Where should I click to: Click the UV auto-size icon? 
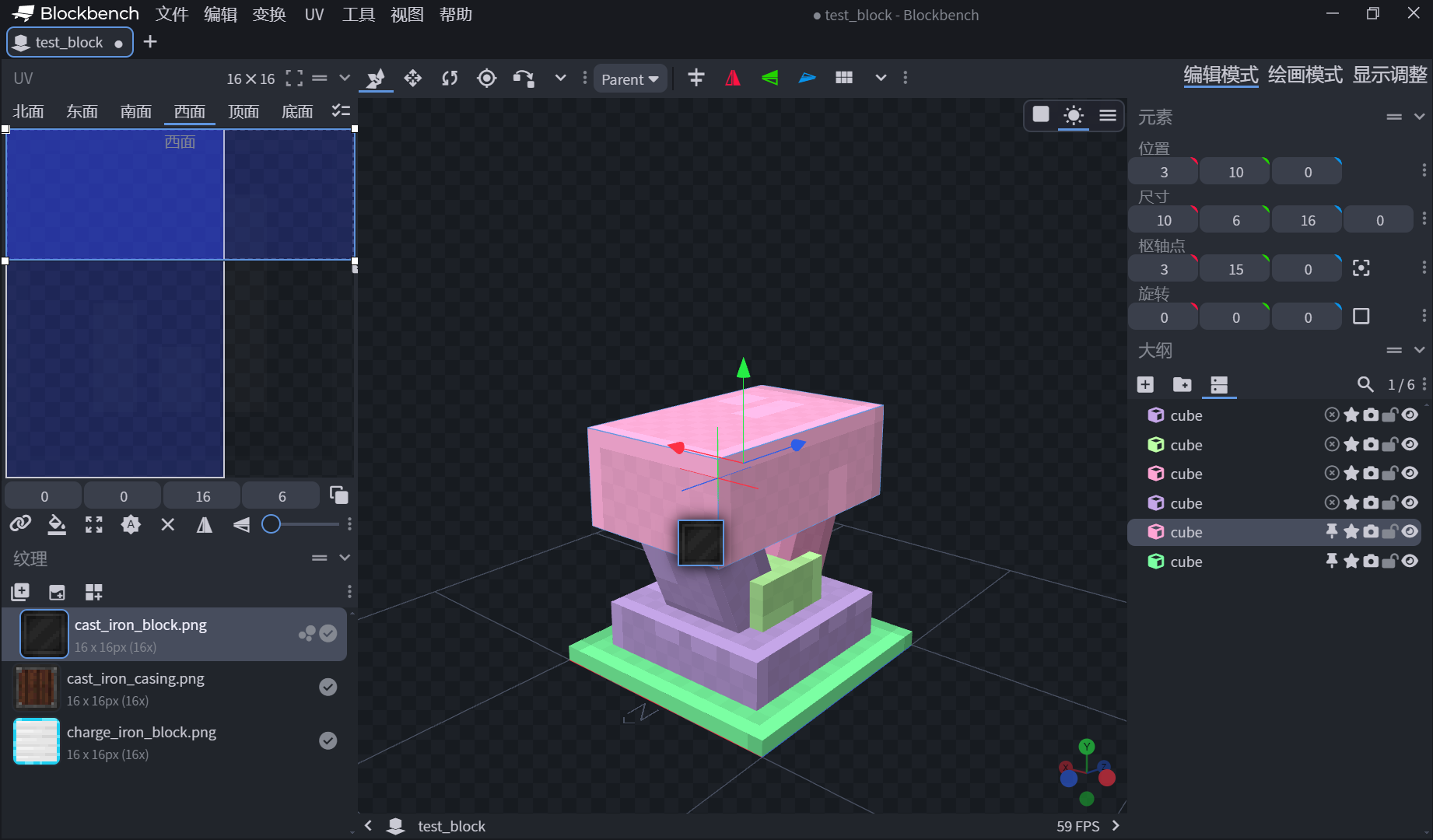click(131, 525)
